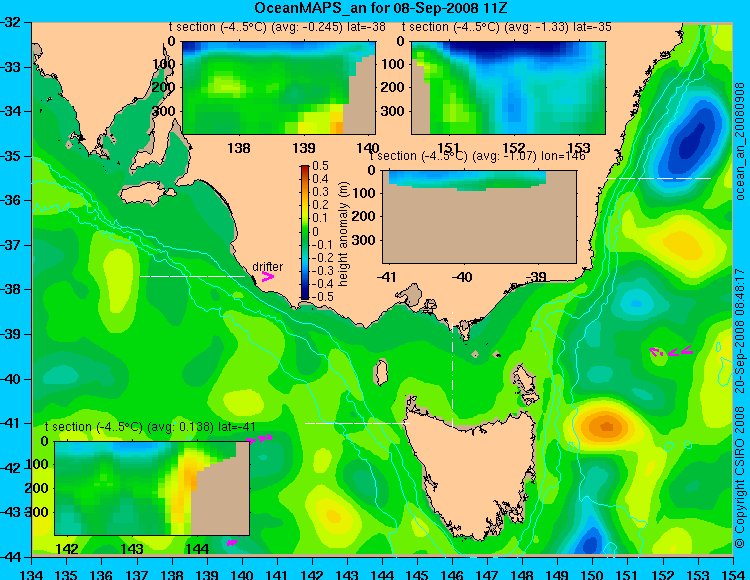
Task: Click the 'drifter' label
Action: 267,266
